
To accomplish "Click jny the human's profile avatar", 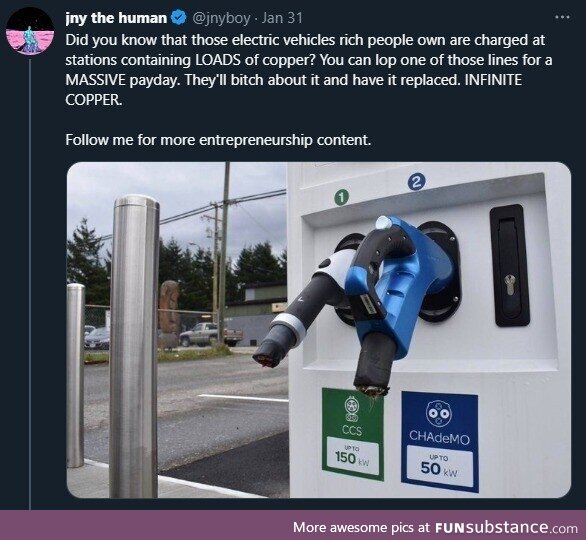I will click(x=30, y=31).
